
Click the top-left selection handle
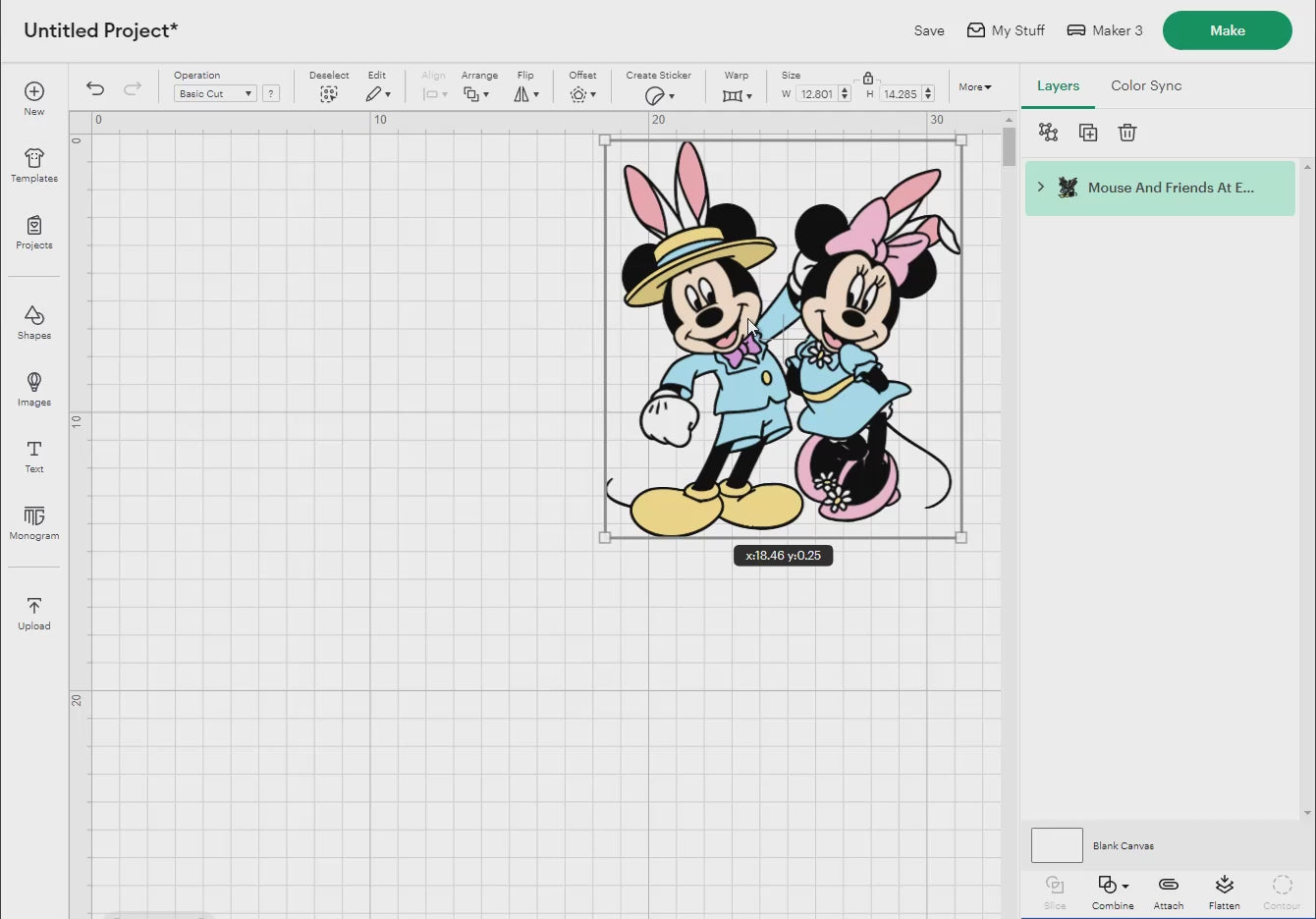click(605, 140)
